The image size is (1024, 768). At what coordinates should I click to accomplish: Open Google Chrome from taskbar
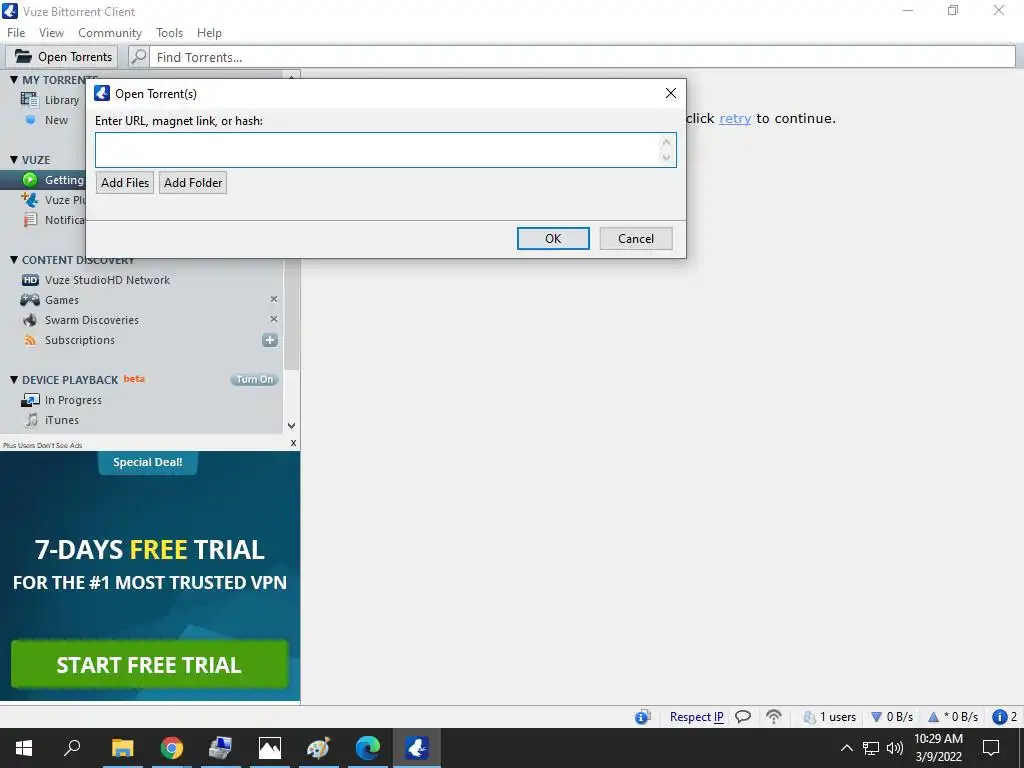(172, 748)
